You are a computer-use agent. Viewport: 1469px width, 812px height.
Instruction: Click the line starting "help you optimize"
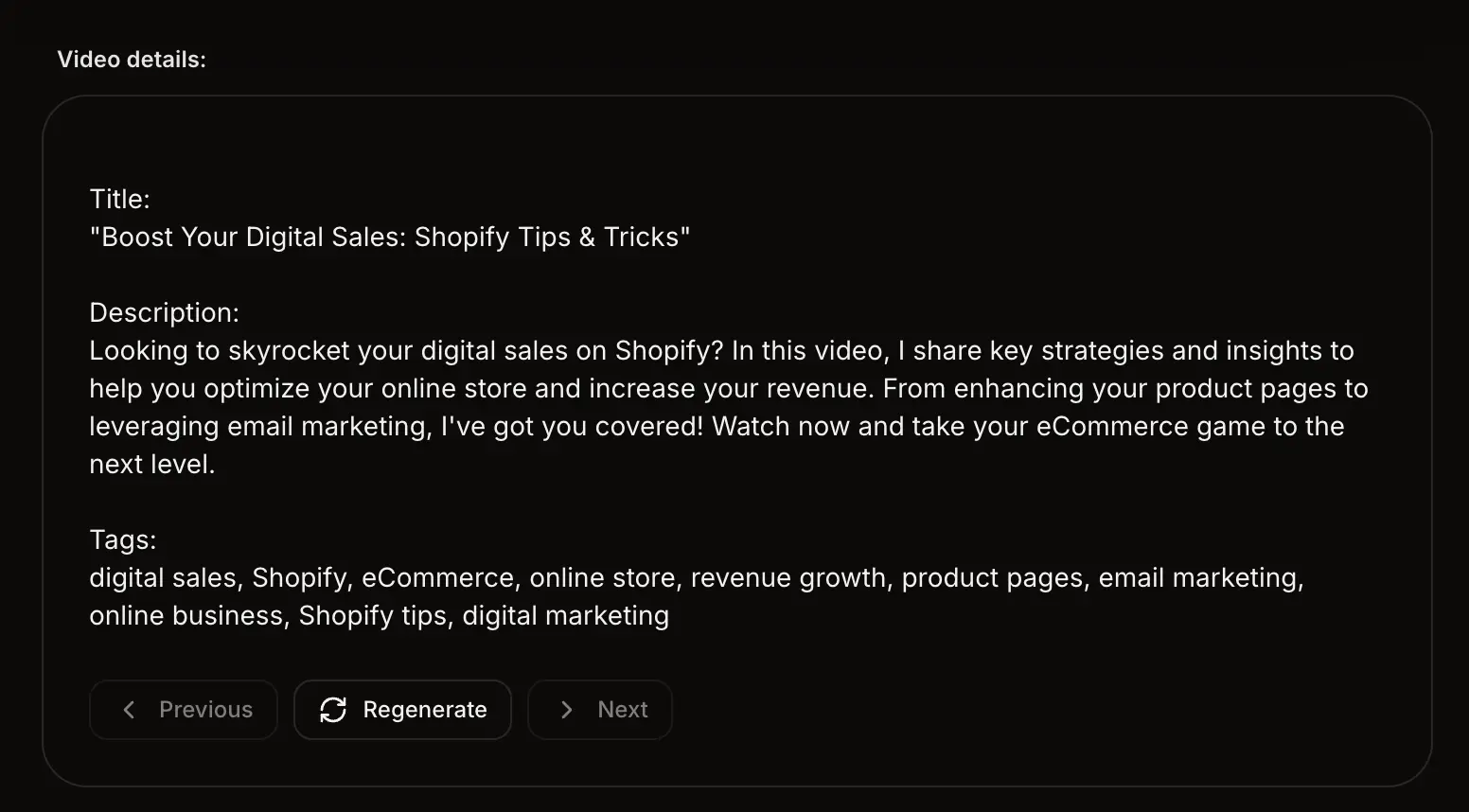(729, 388)
